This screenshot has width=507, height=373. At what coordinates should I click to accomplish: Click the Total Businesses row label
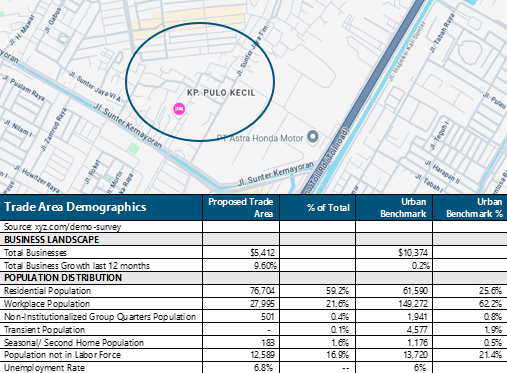[x=35, y=253]
